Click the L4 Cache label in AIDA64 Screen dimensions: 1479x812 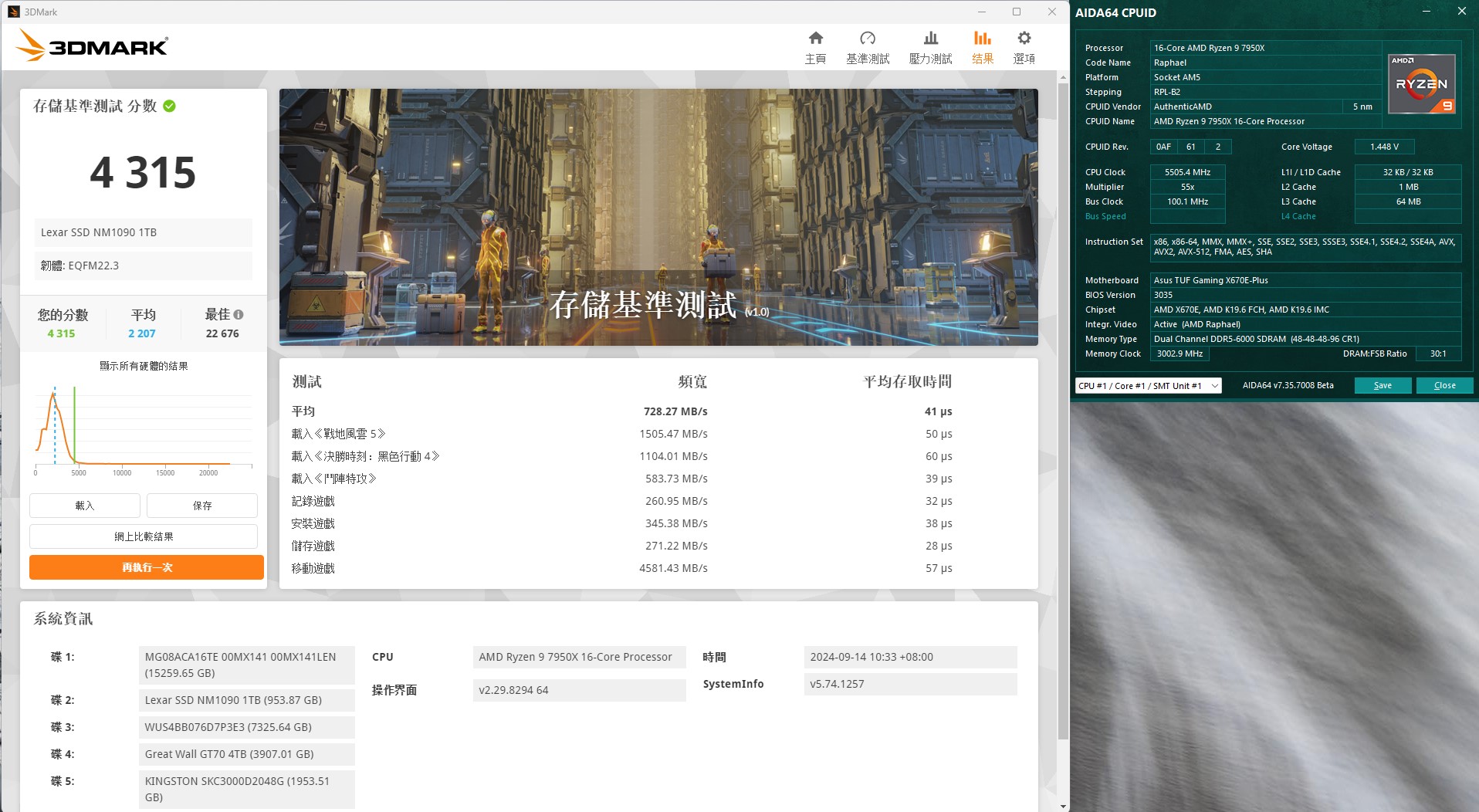click(x=1298, y=216)
